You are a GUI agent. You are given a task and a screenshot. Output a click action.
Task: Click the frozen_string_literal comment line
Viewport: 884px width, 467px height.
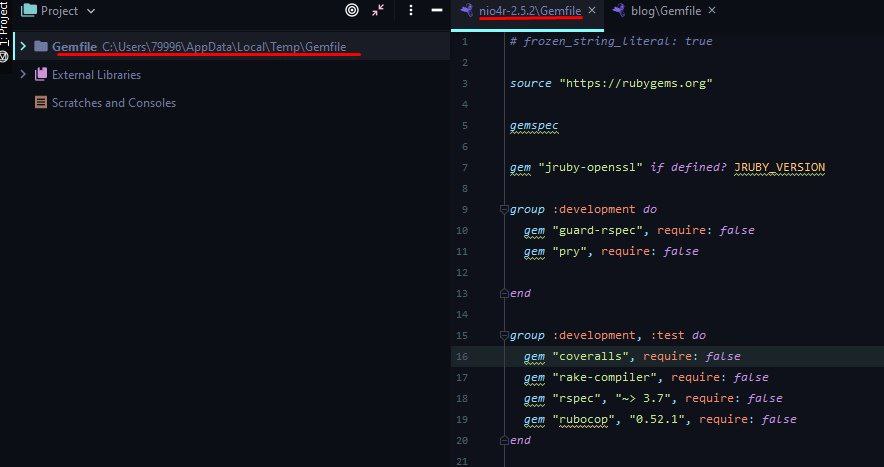coord(611,41)
